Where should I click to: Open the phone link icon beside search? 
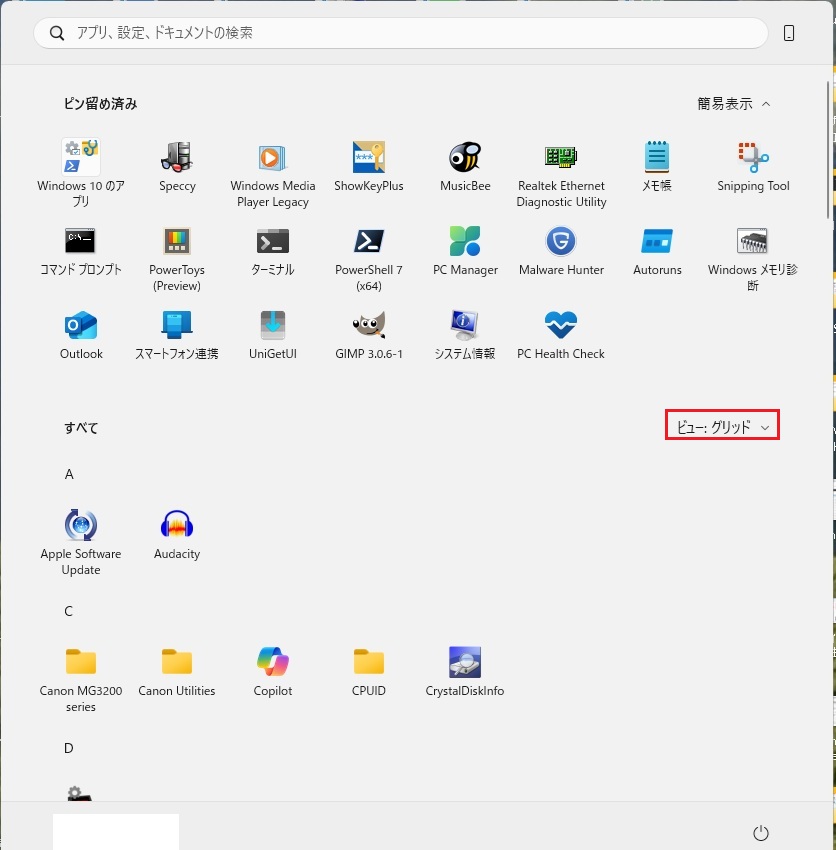(x=789, y=33)
